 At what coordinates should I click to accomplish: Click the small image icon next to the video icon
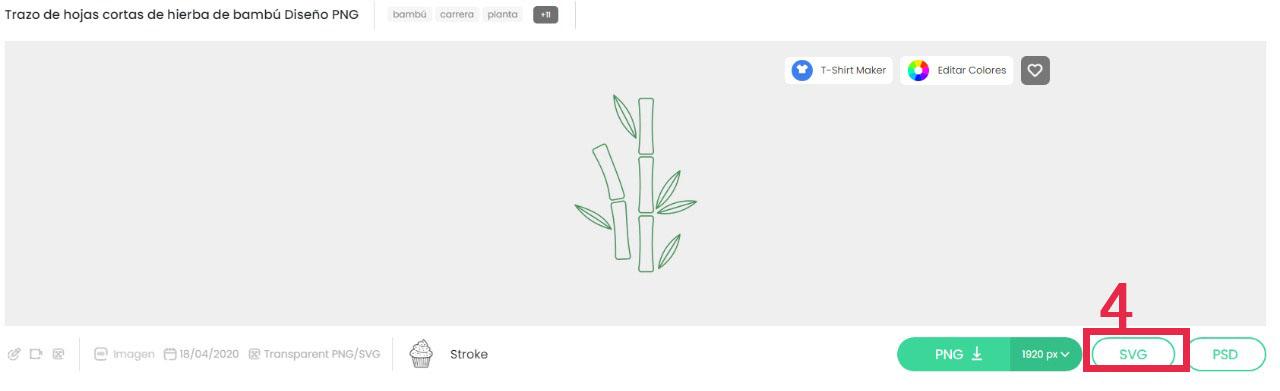[58, 354]
